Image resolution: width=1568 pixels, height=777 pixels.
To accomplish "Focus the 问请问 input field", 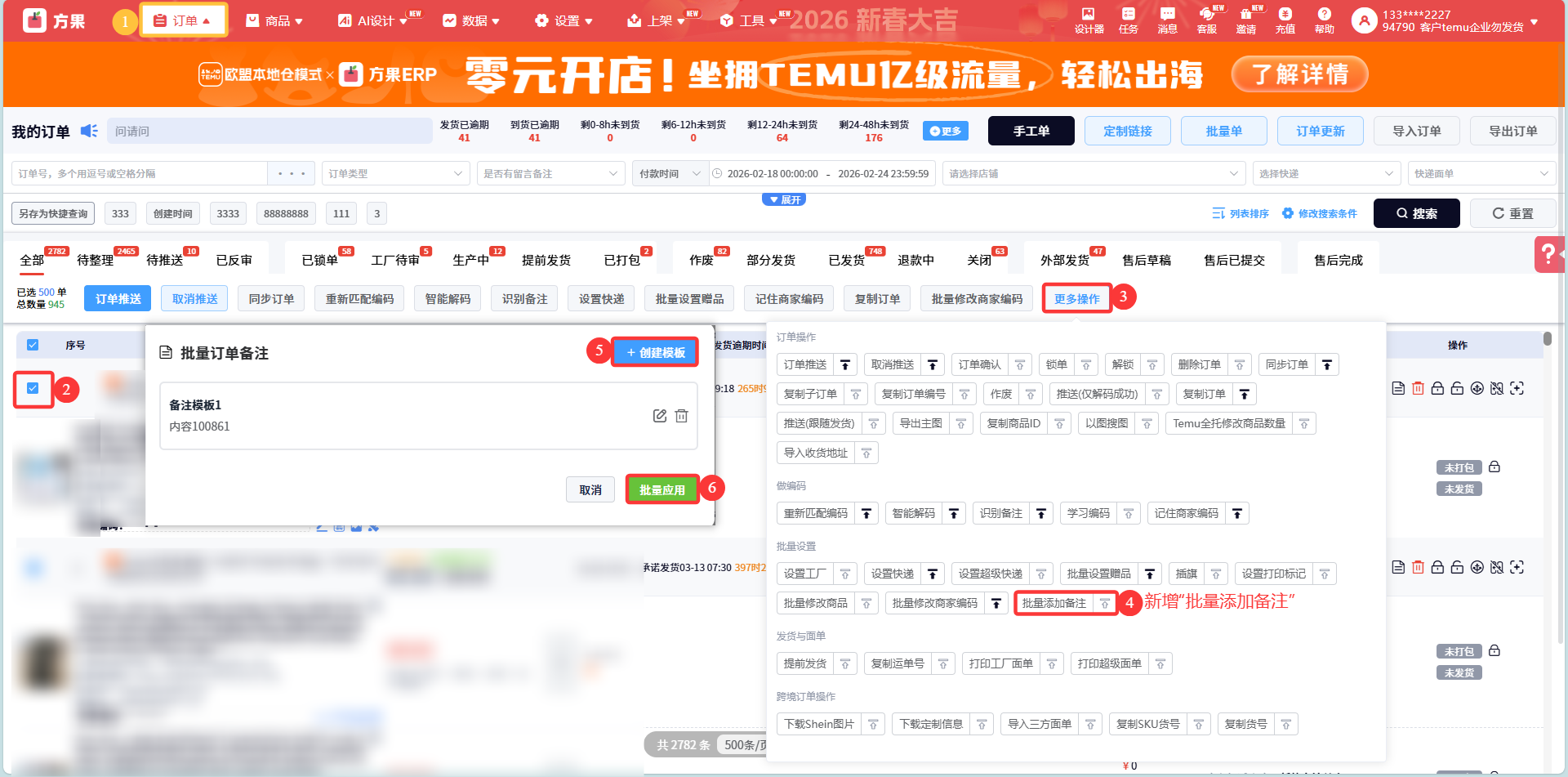I will (x=269, y=131).
